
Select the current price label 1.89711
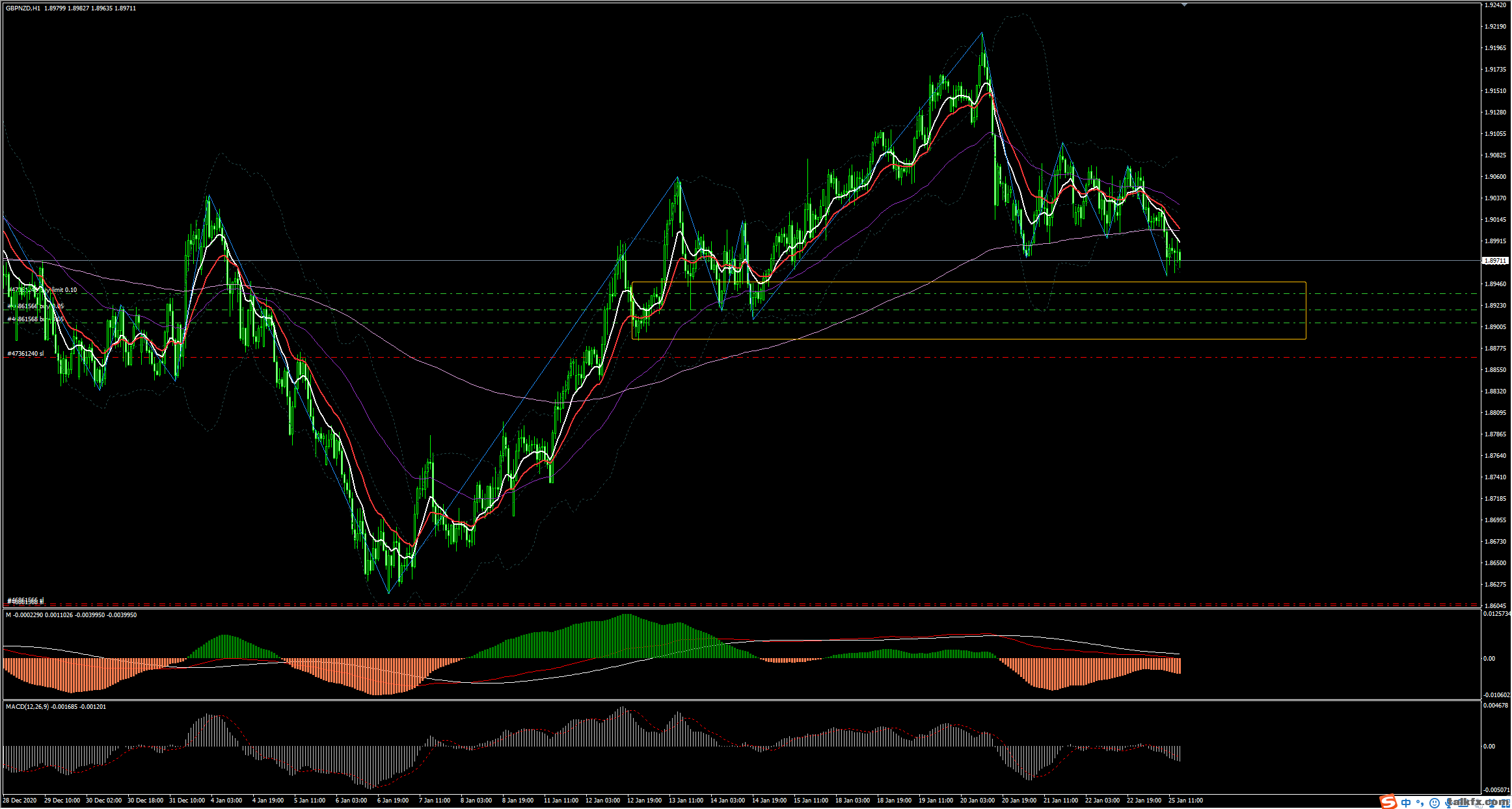click(x=1494, y=261)
